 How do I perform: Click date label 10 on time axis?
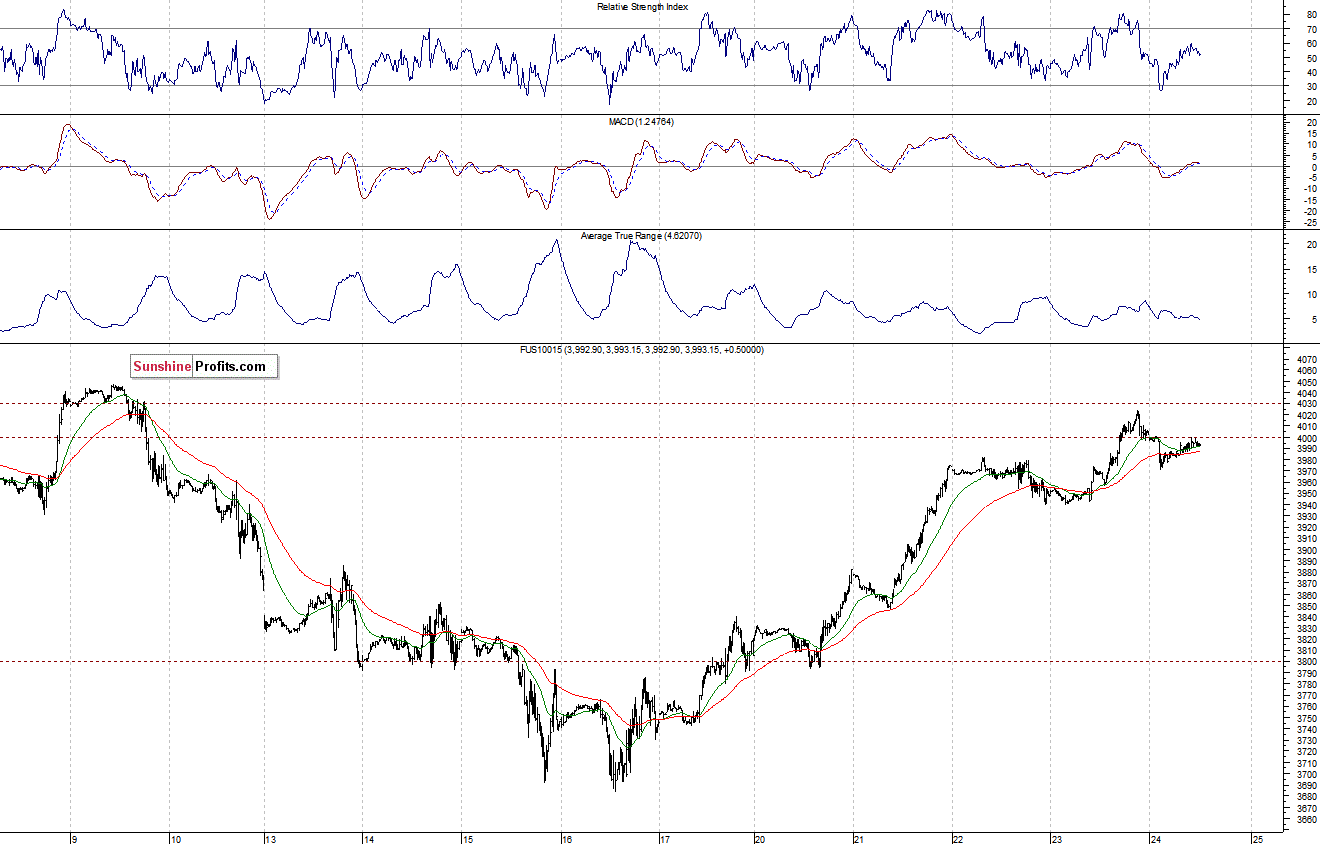[x=175, y=838]
